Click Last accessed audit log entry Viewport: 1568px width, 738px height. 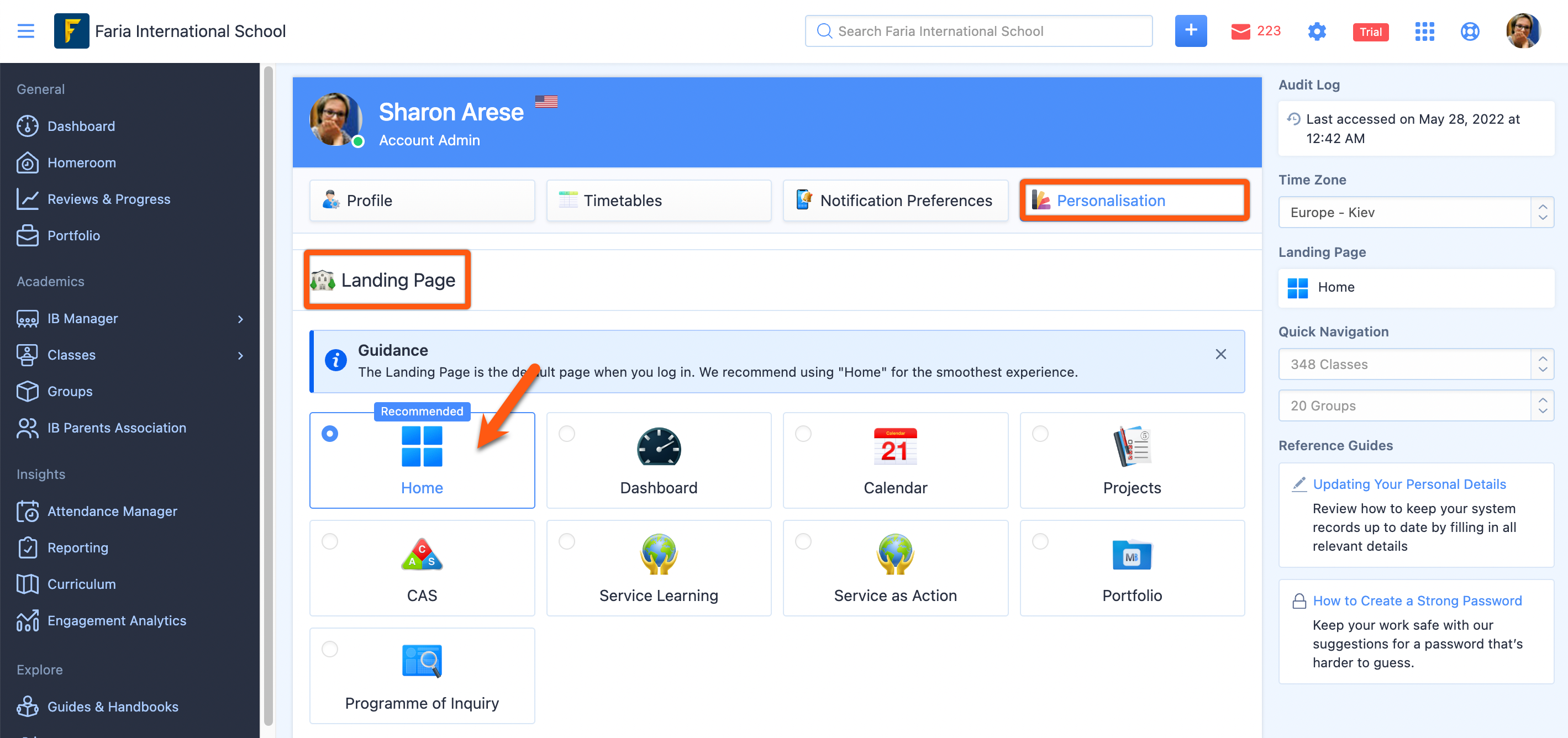(x=1416, y=129)
